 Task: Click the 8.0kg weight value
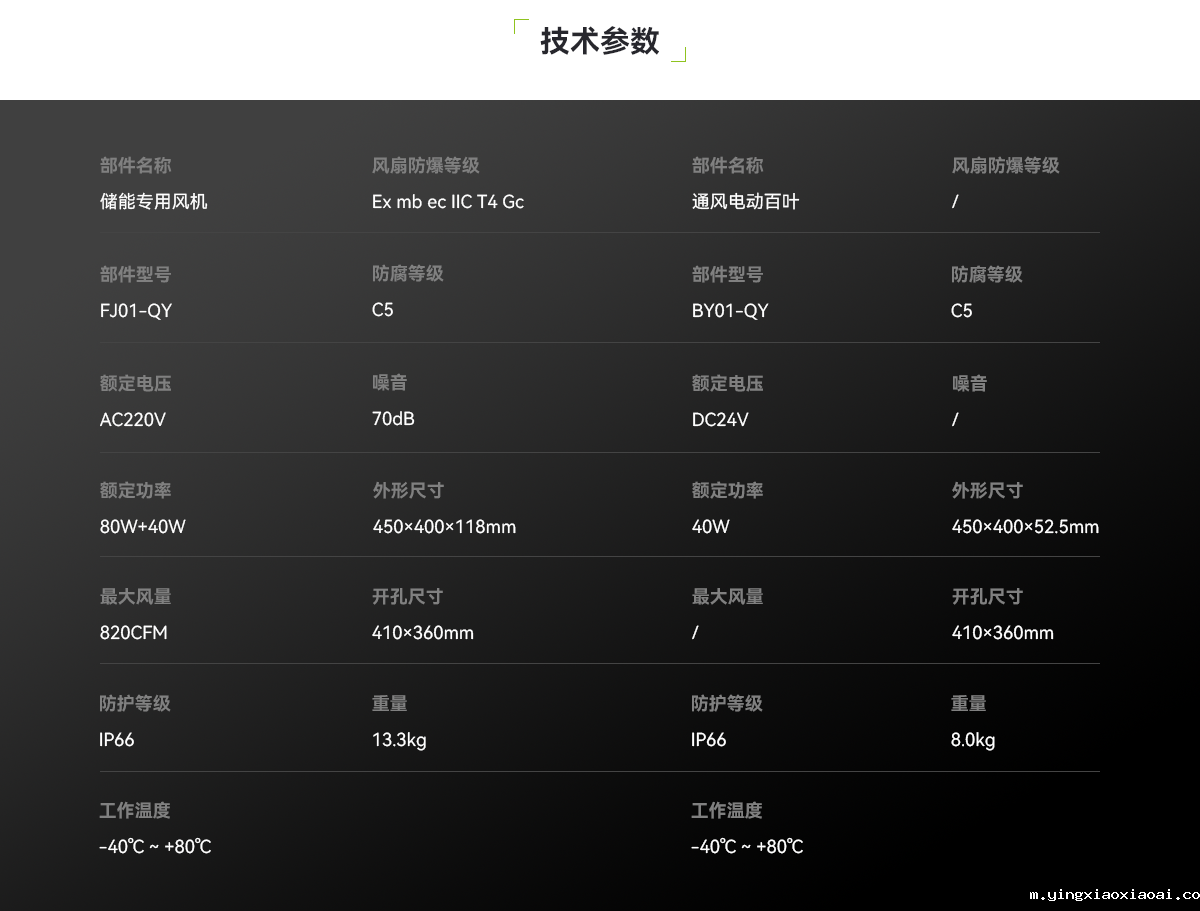click(x=972, y=739)
